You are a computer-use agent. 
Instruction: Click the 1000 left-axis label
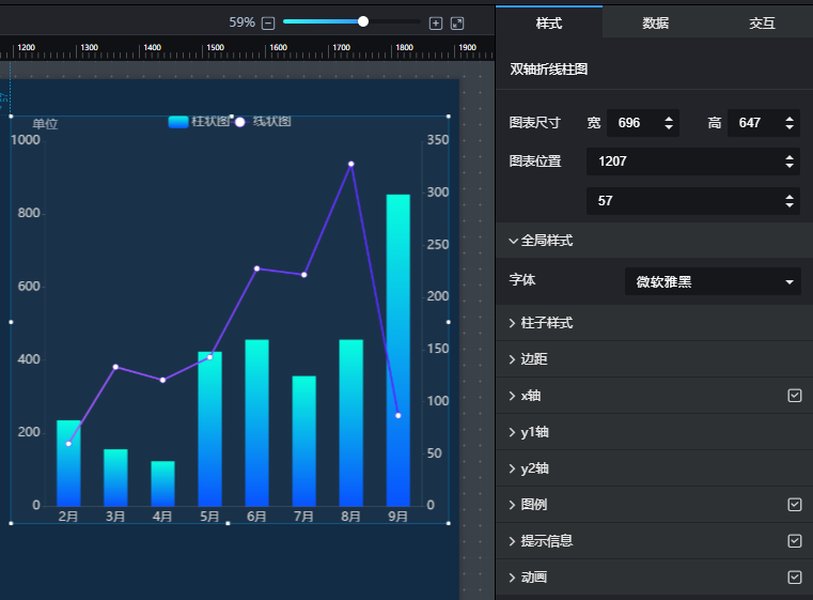click(25, 140)
